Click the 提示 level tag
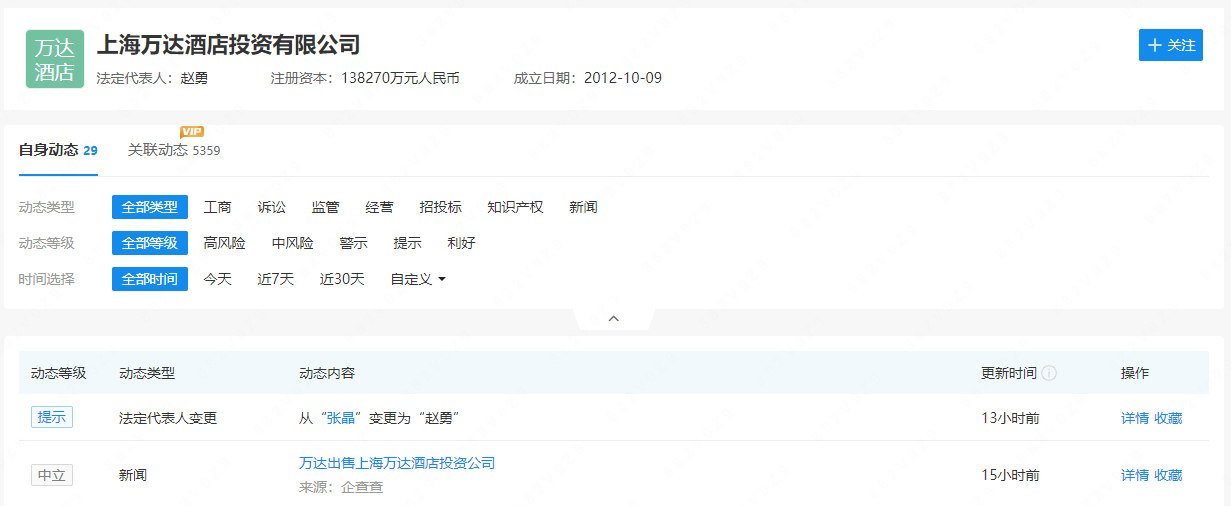The image size is (1231, 506). [x=52, y=418]
